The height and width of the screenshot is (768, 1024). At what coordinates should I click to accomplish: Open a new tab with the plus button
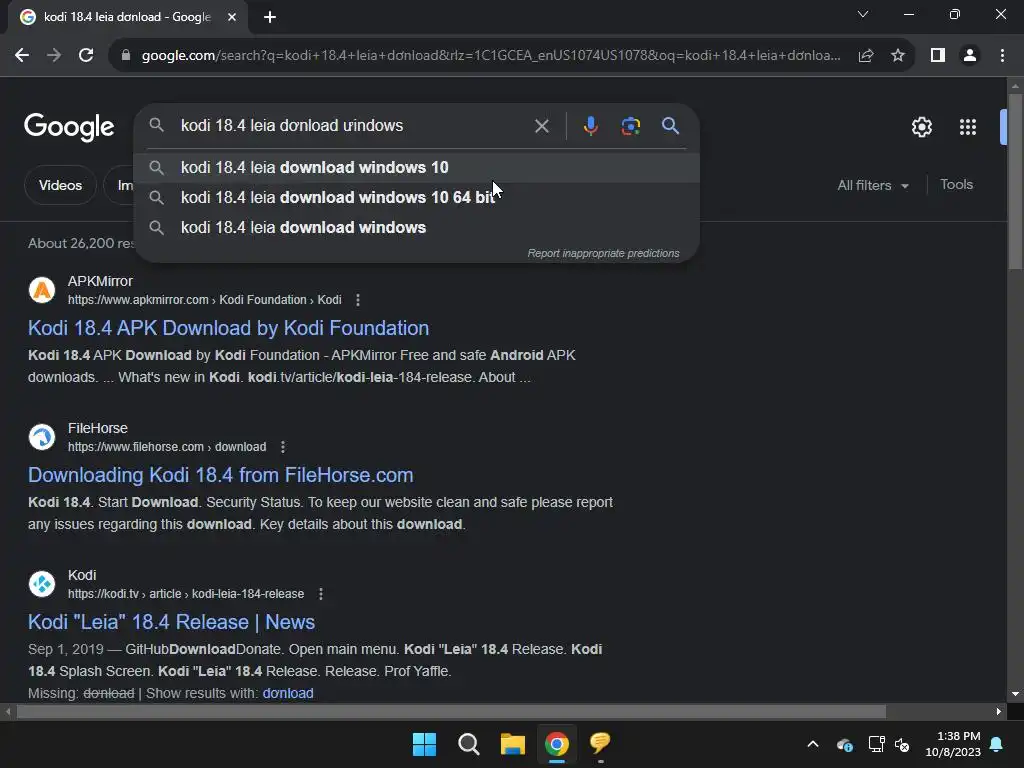pyautogui.click(x=270, y=17)
